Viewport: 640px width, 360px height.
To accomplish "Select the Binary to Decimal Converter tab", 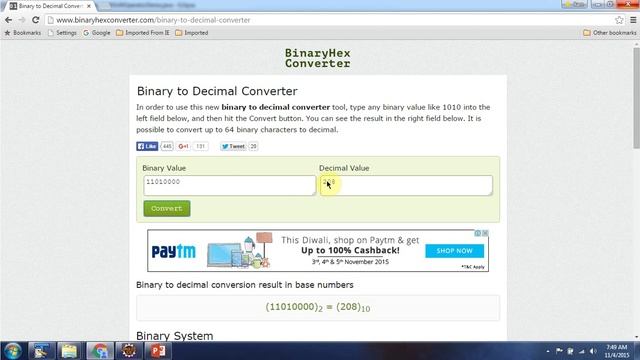I will [50, 6].
